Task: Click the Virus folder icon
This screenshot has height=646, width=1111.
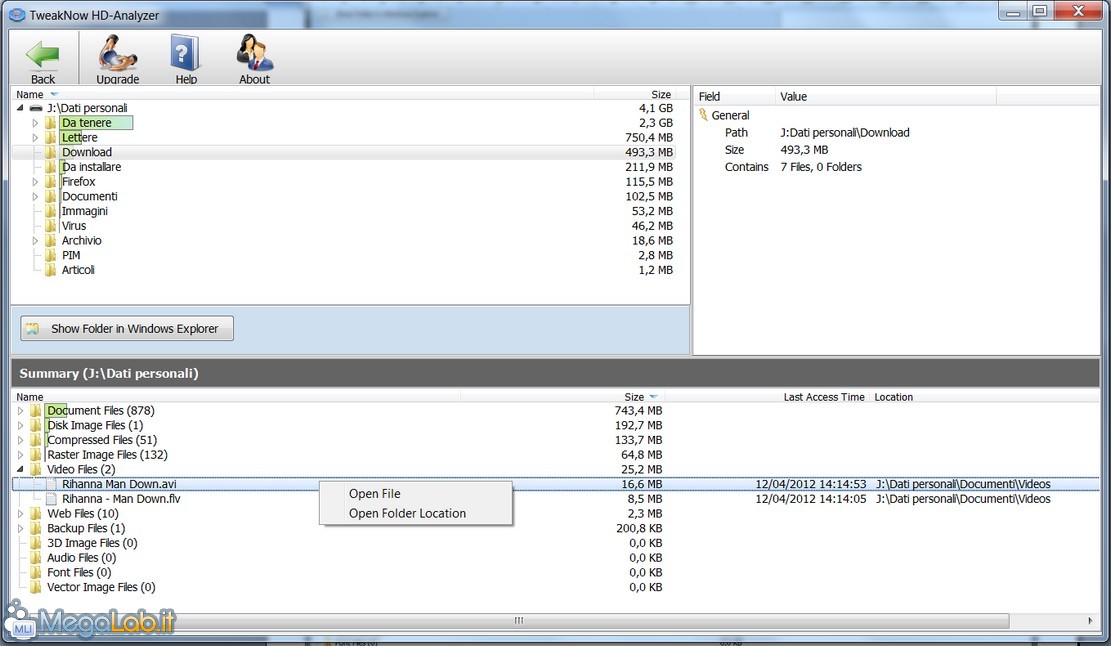Action: (x=50, y=226)
